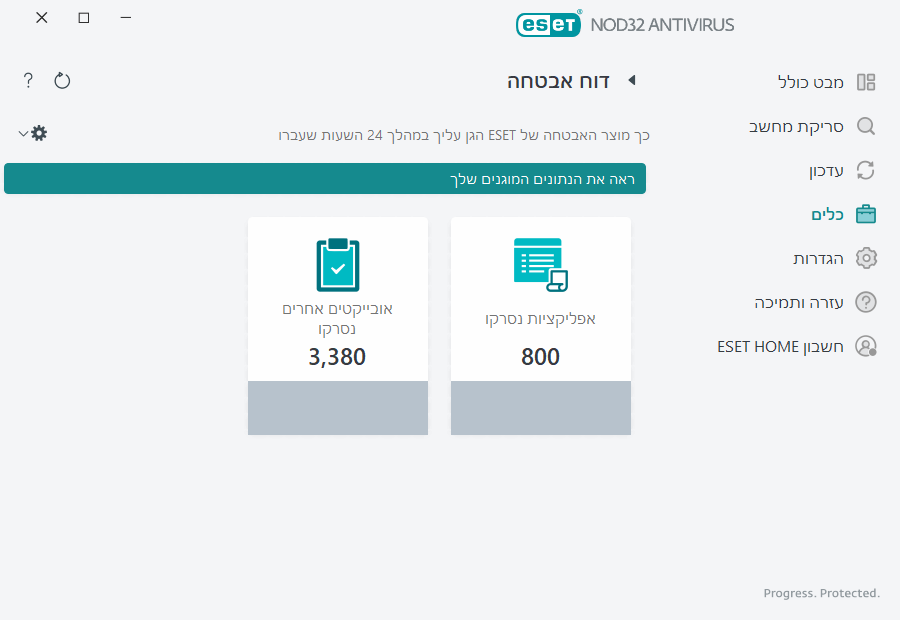Click the Tools briefcase icon
This screenshot has width=900, height=620.
pos(866,214)
